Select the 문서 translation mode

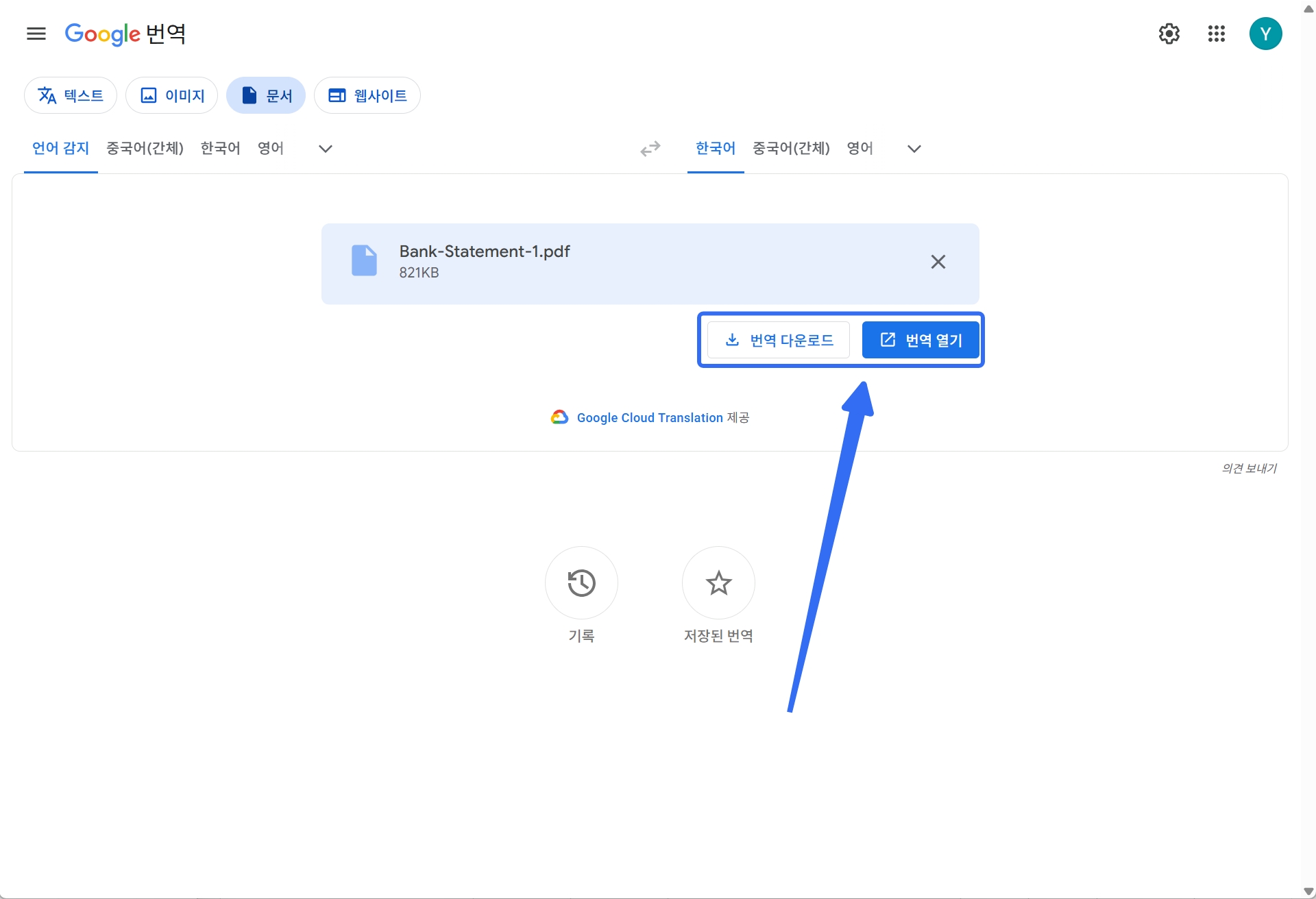(266, 95)
